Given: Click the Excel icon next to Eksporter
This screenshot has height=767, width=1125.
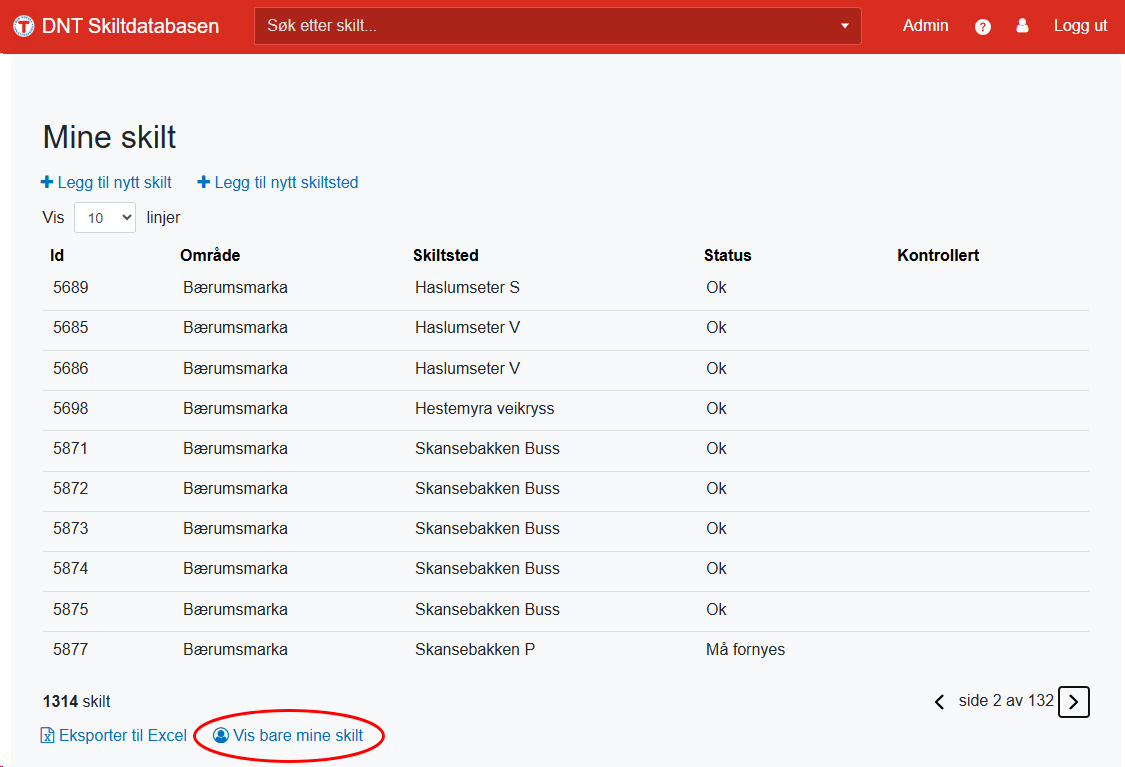Looking at the screenshot, I should [x=47, y=735].
